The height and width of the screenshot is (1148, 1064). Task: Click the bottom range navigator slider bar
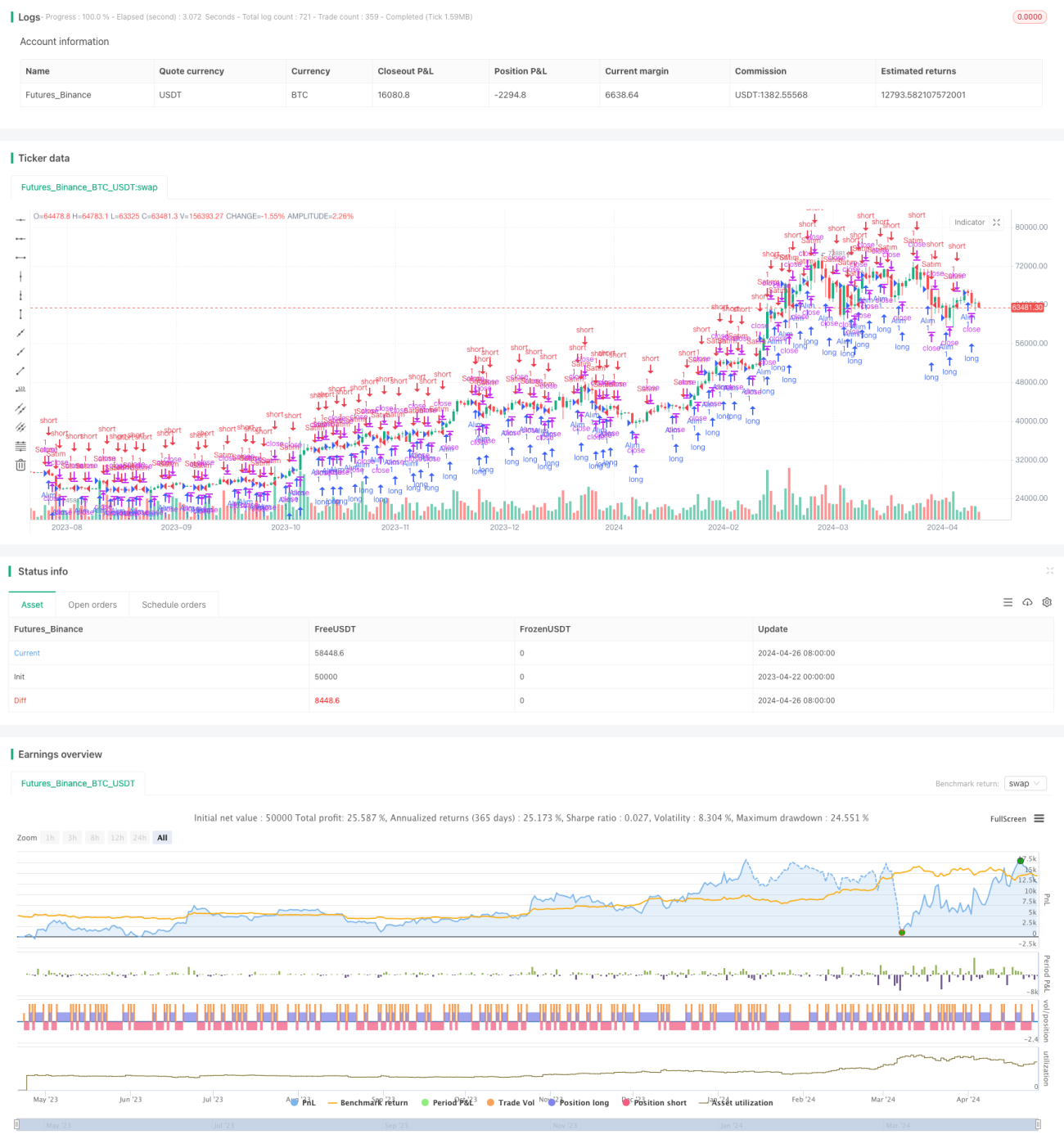point(528,1125)
